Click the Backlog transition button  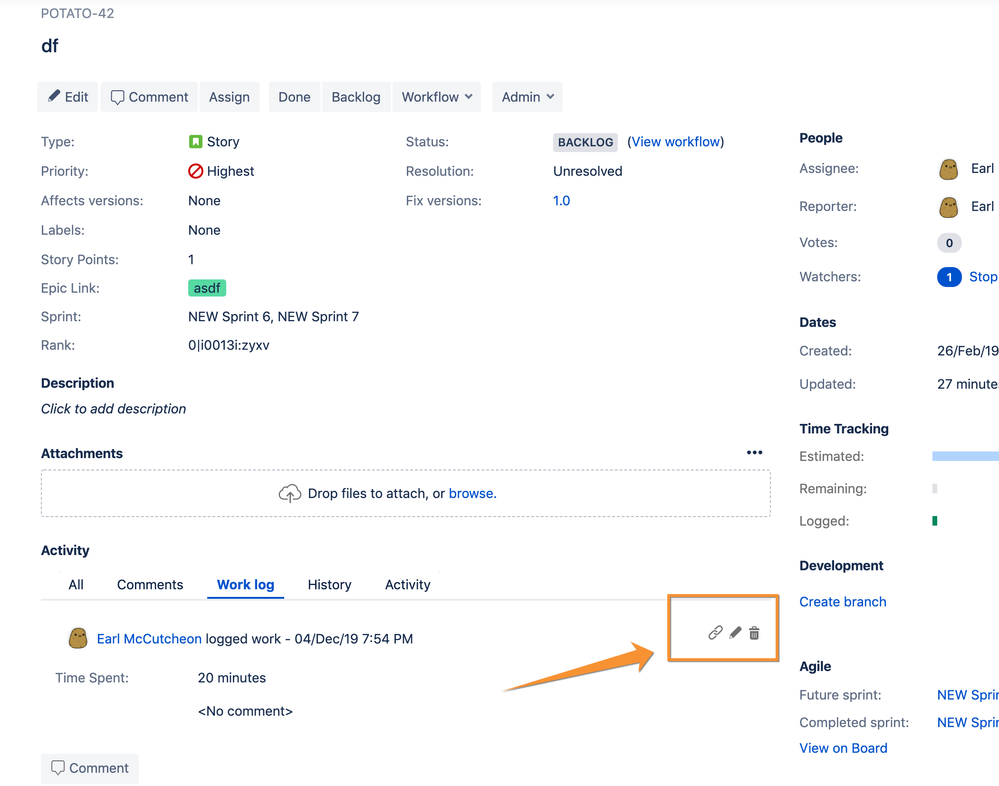point(356,97)
